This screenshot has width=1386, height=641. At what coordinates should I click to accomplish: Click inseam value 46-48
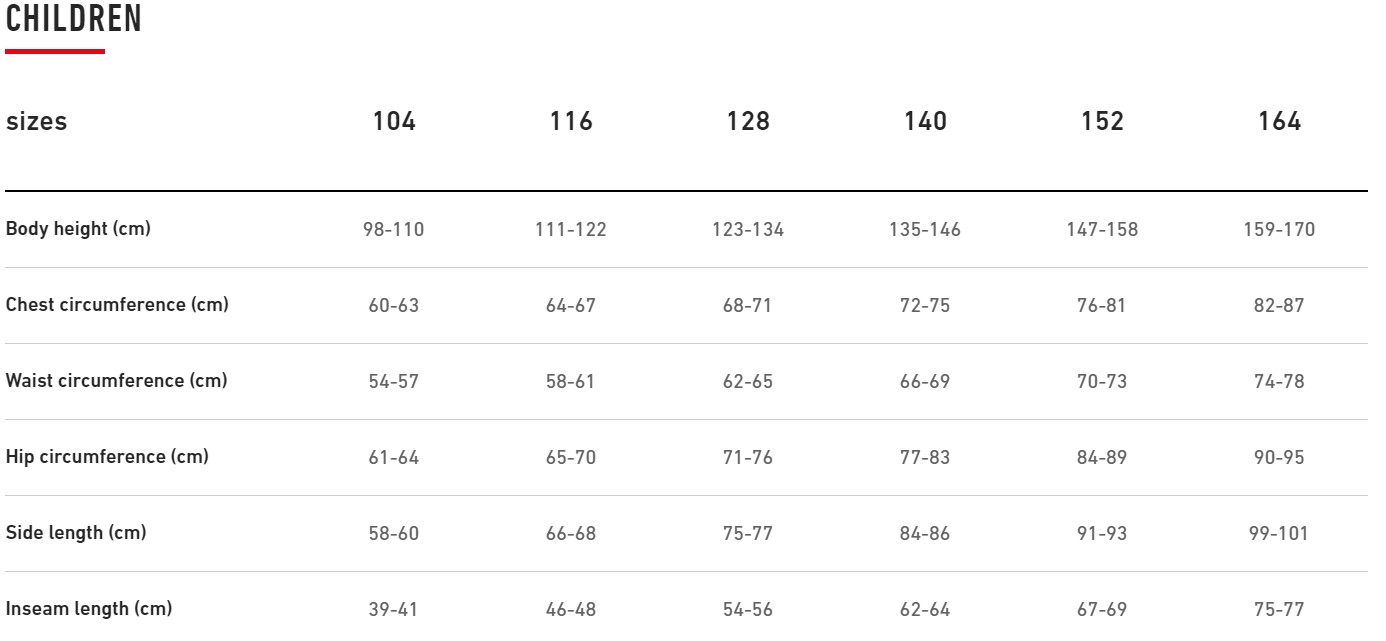571,610
